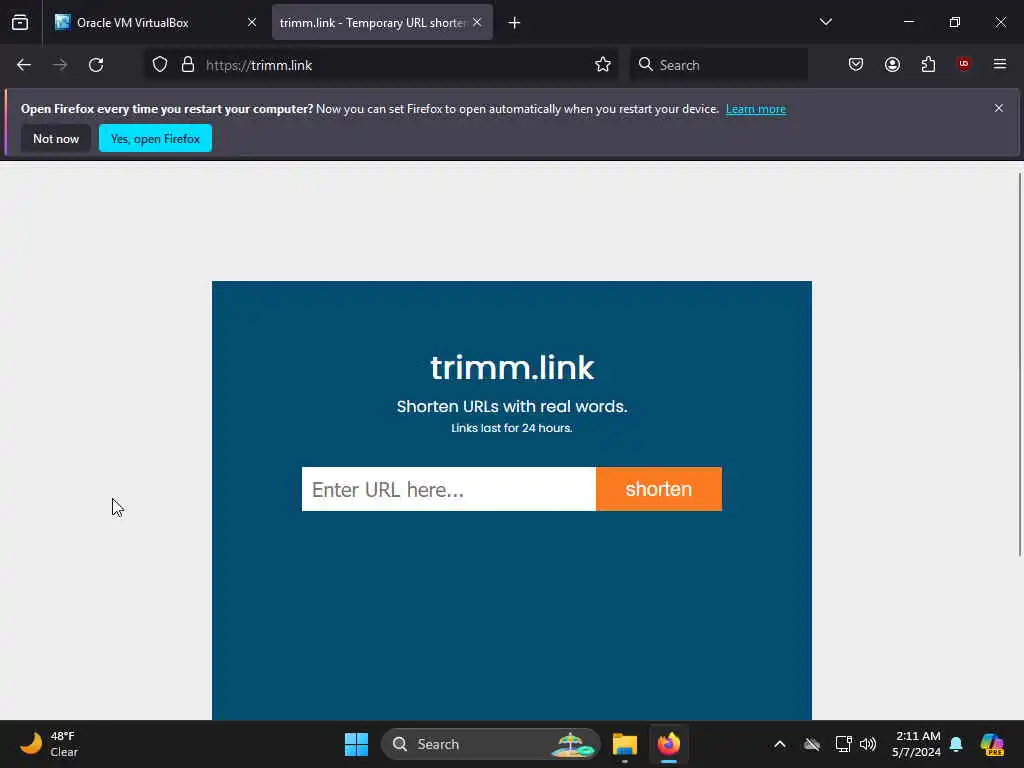
Task: Reload the current page
Action: coord(96,65)
